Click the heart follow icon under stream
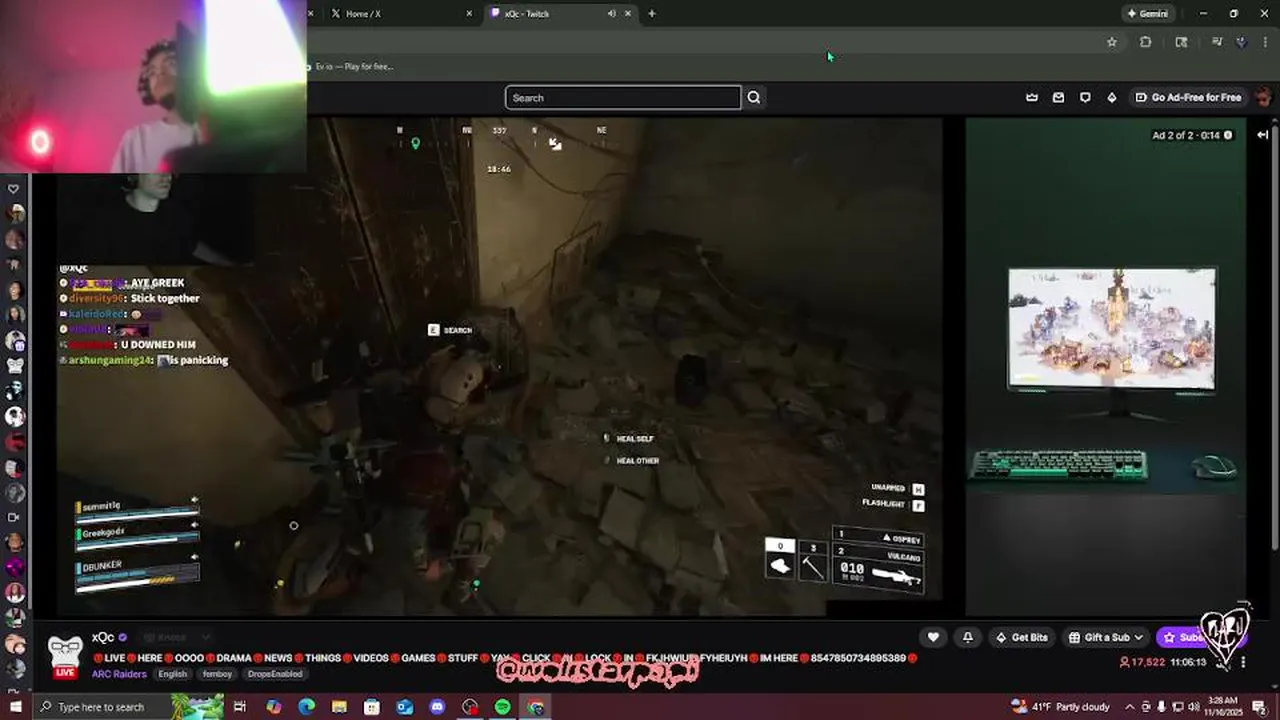Viewport: 1280px width, 720px height. point(933,637)
